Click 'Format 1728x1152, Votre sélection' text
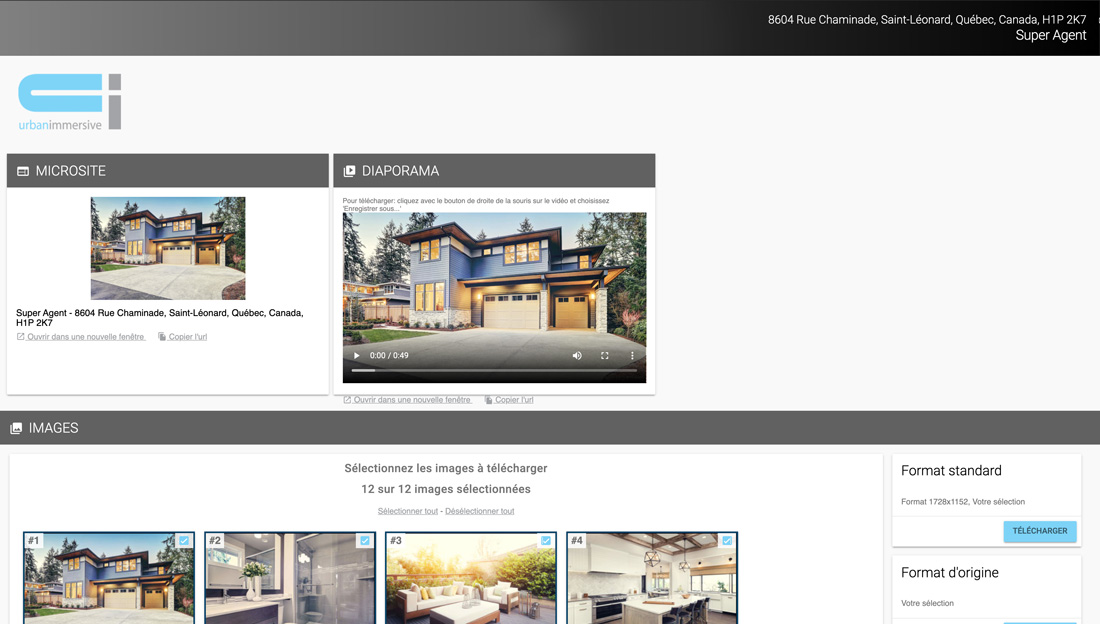The height and width of the screenshot is (624, 1100). point(962,502)
